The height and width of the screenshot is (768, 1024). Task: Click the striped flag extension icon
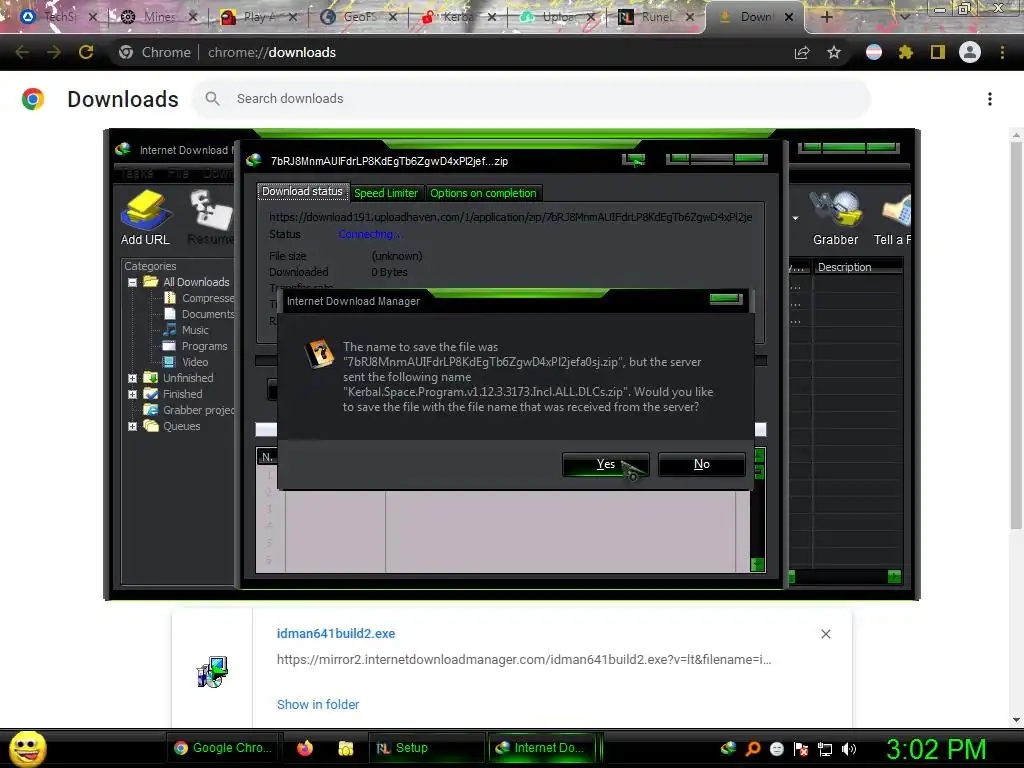click(x=873, y=52)
